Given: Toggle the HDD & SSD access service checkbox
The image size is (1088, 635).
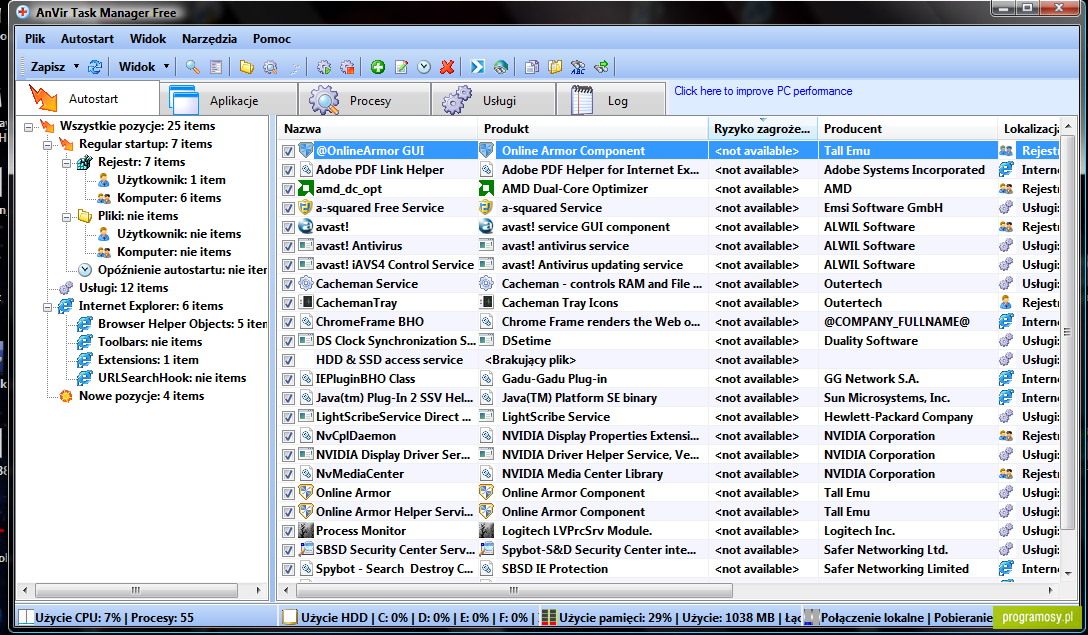Looking at the screenshot, I should 289,359.
